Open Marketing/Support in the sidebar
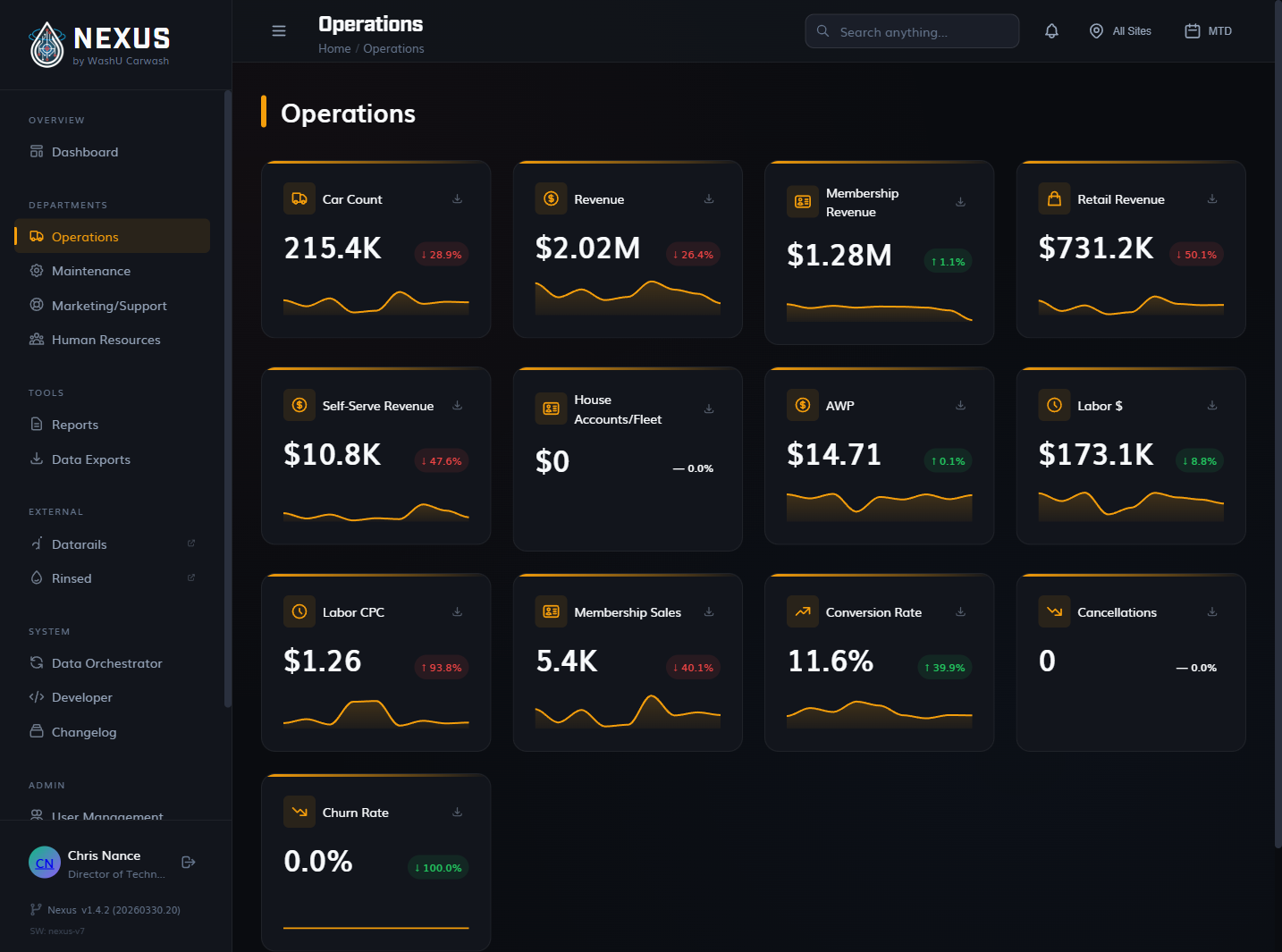The image size is (1282, 952). point(113,305)
